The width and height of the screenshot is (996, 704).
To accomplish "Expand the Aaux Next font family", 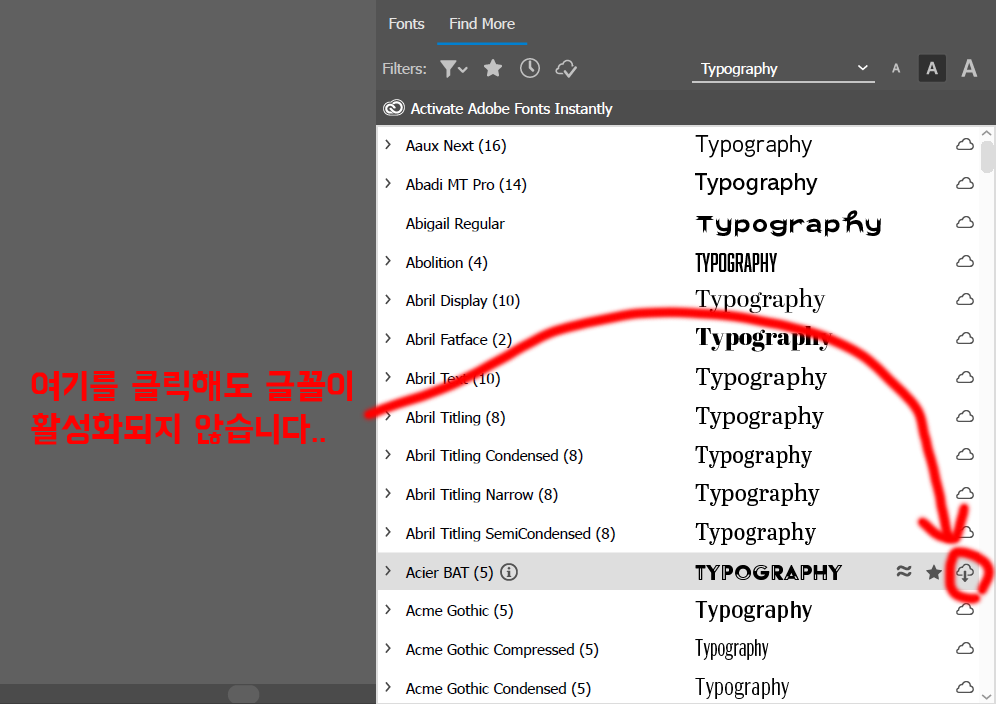I will (388, 145).
